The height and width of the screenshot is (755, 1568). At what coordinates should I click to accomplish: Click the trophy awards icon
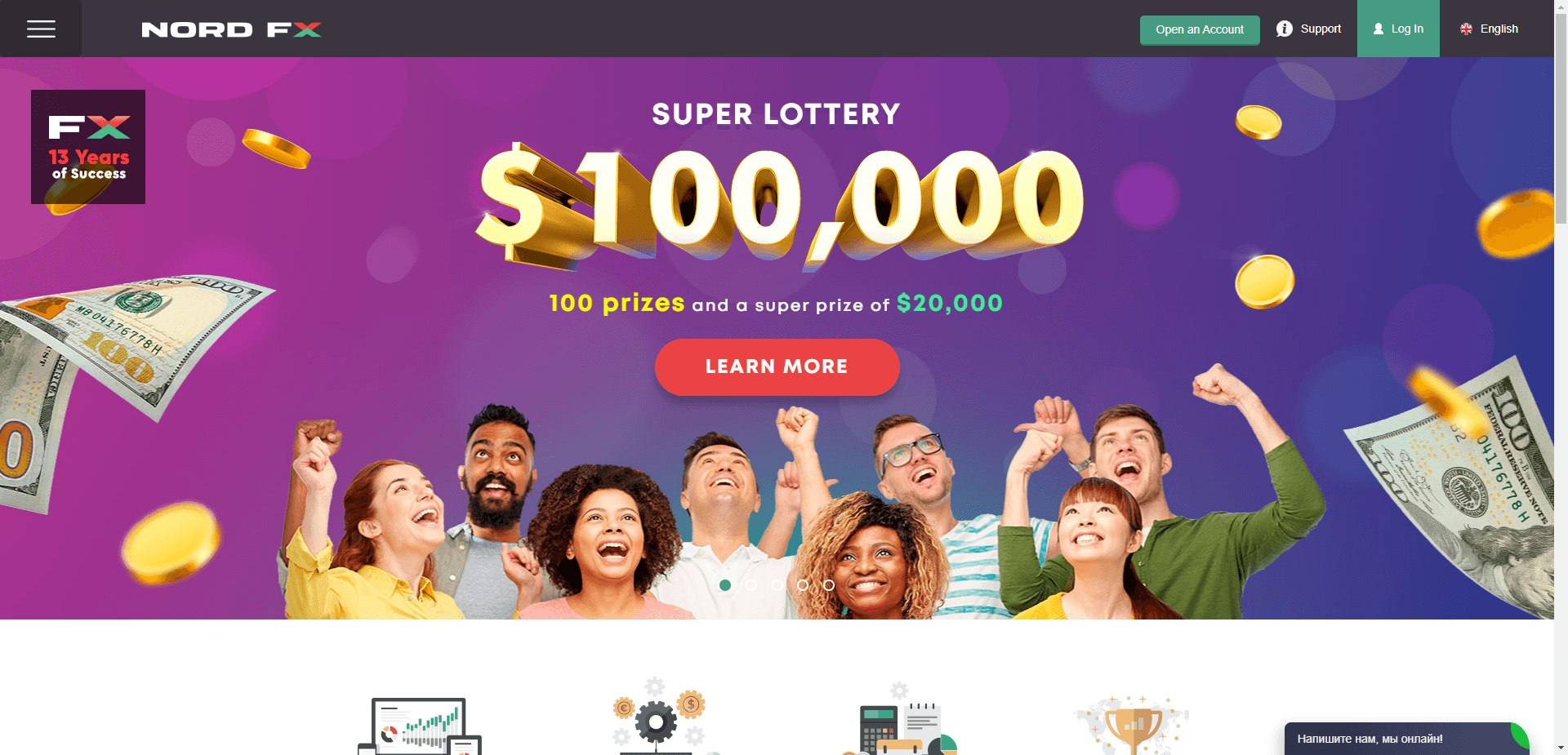coord(1134,725)
